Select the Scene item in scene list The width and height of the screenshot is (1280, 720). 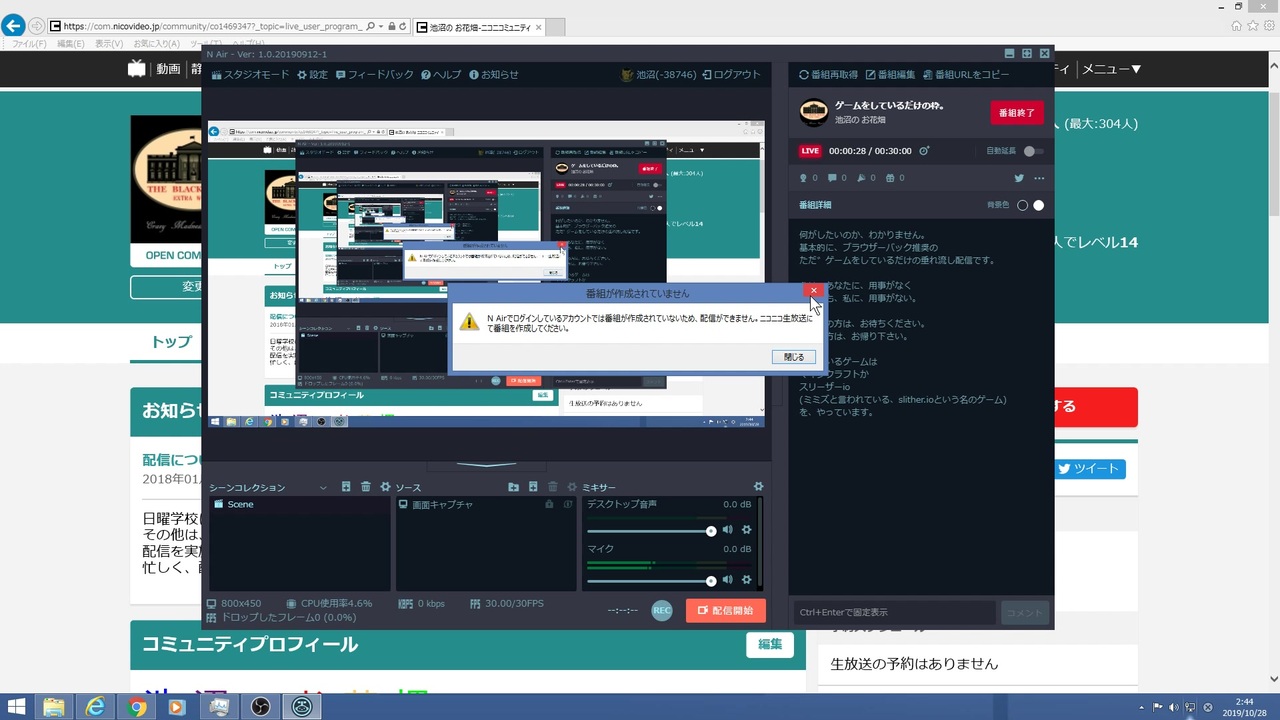pyautogui.click(x=300, y=504)
